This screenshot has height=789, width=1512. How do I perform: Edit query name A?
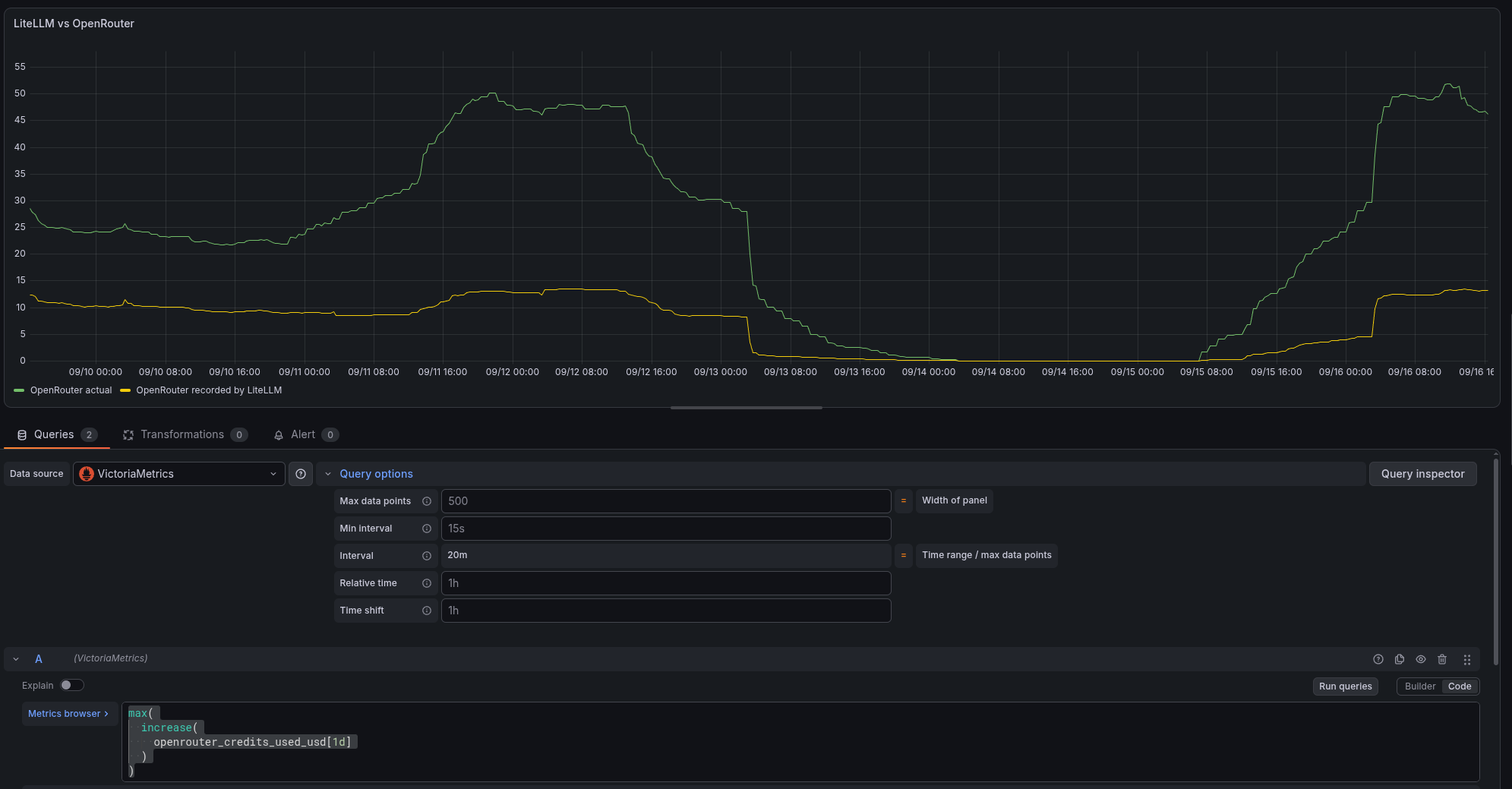pos(39,659)
